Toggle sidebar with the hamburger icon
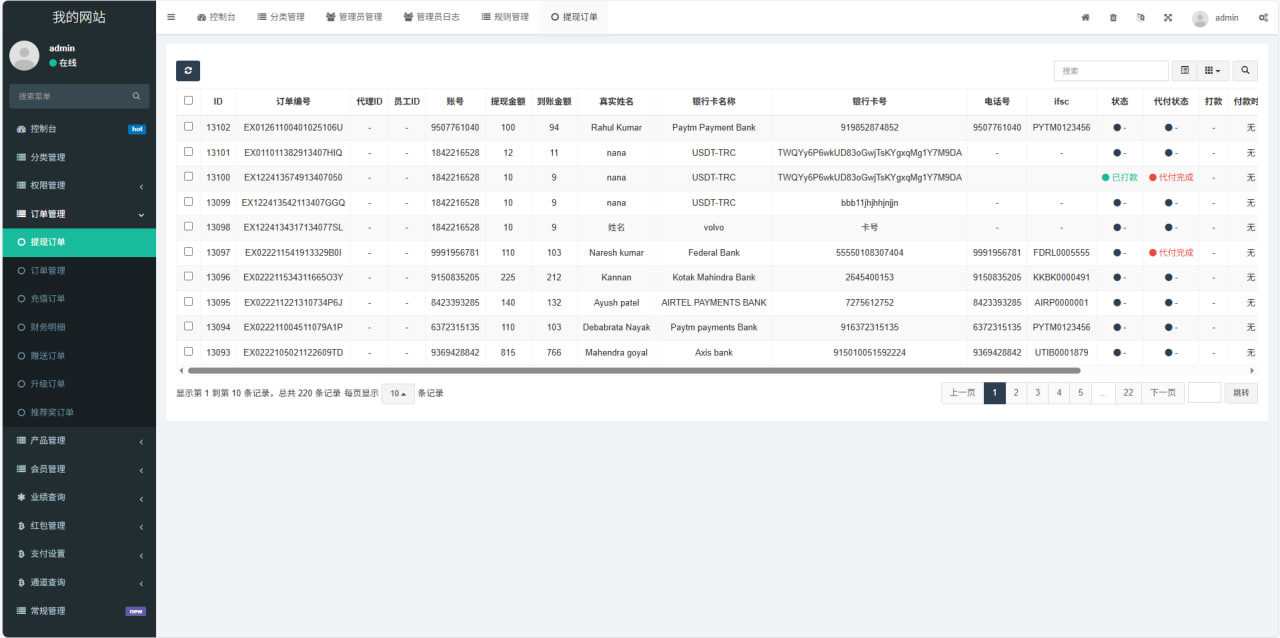This screenshot has width=1280, height=638. [171, 17]
